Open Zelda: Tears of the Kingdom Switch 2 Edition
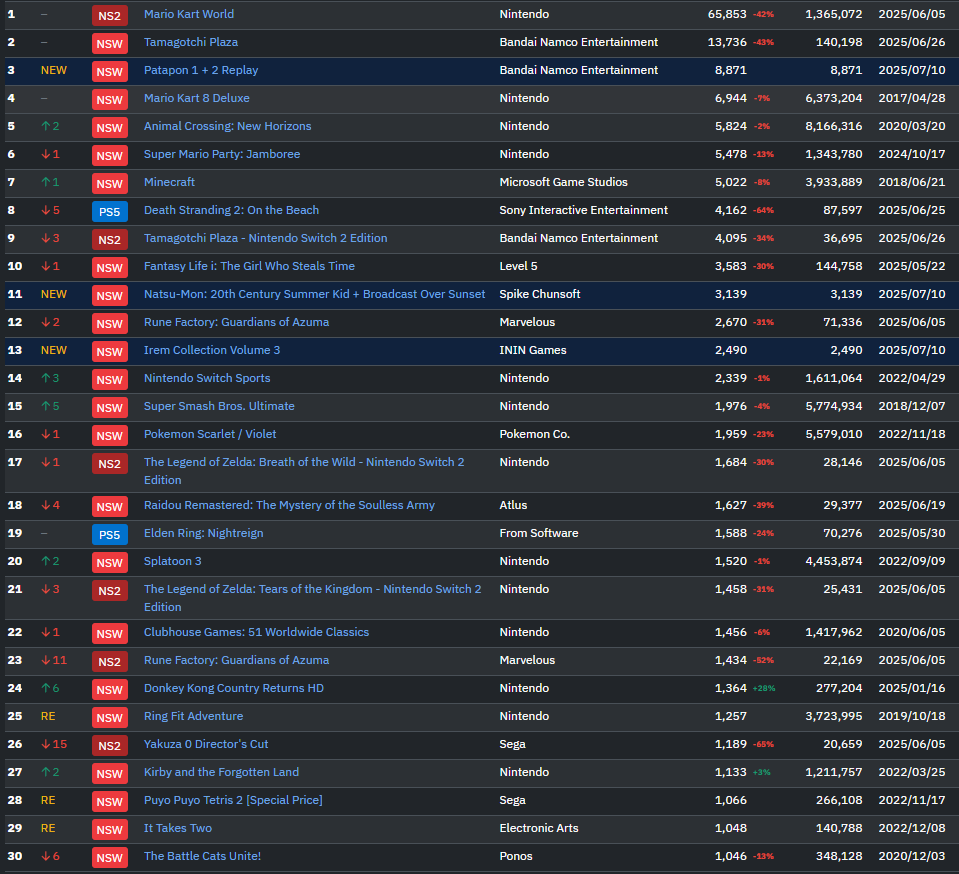Image resolution: width=959 pixels, height=874 pixels. point(313,598)
